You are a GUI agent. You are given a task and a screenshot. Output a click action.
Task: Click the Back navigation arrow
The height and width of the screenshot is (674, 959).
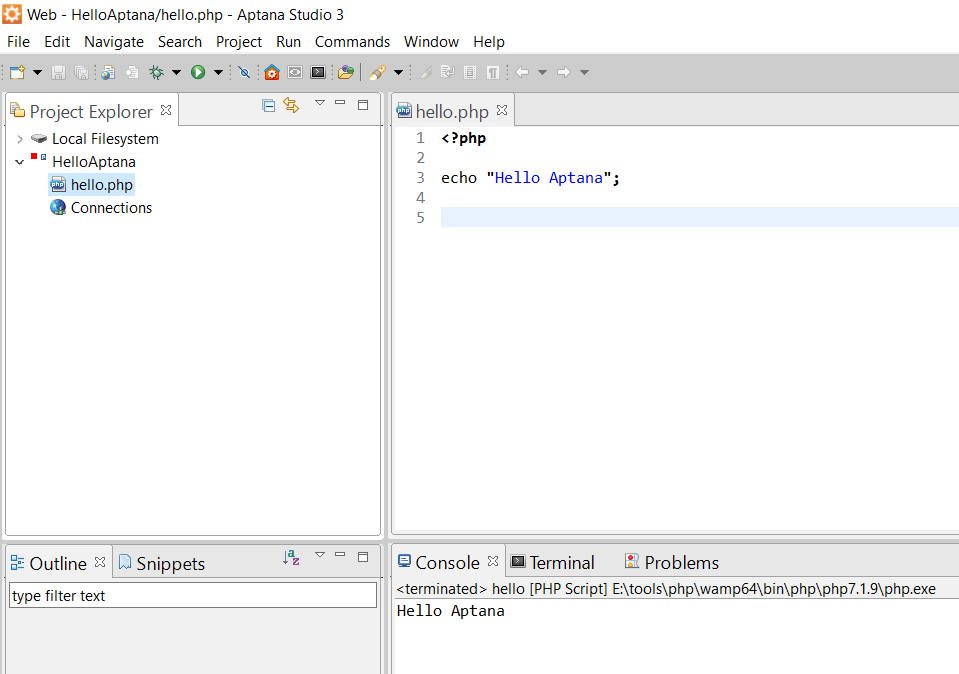point(522,72)
